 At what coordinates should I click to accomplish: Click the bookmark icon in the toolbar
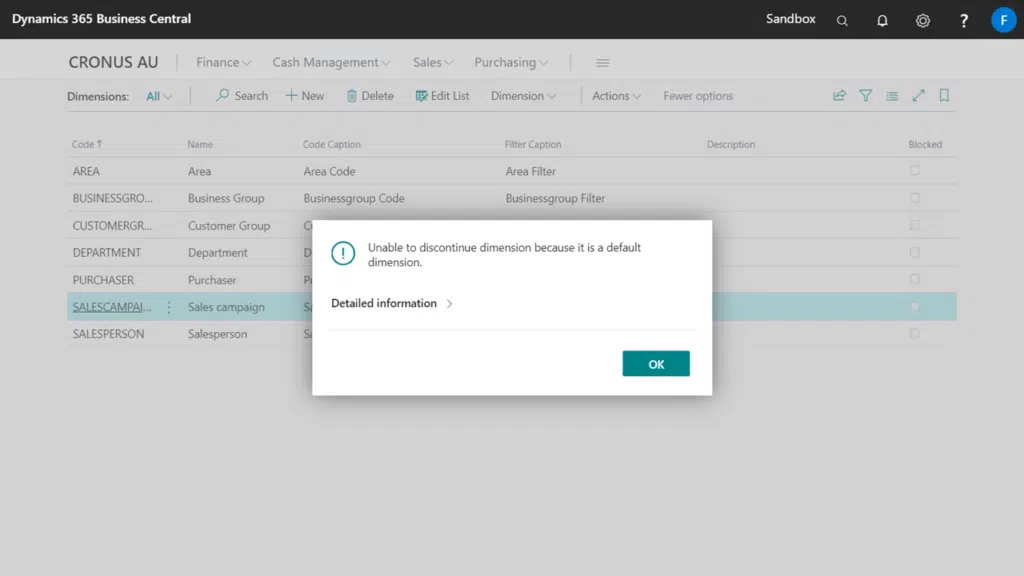pyautogui.click(x=944, y=96)
